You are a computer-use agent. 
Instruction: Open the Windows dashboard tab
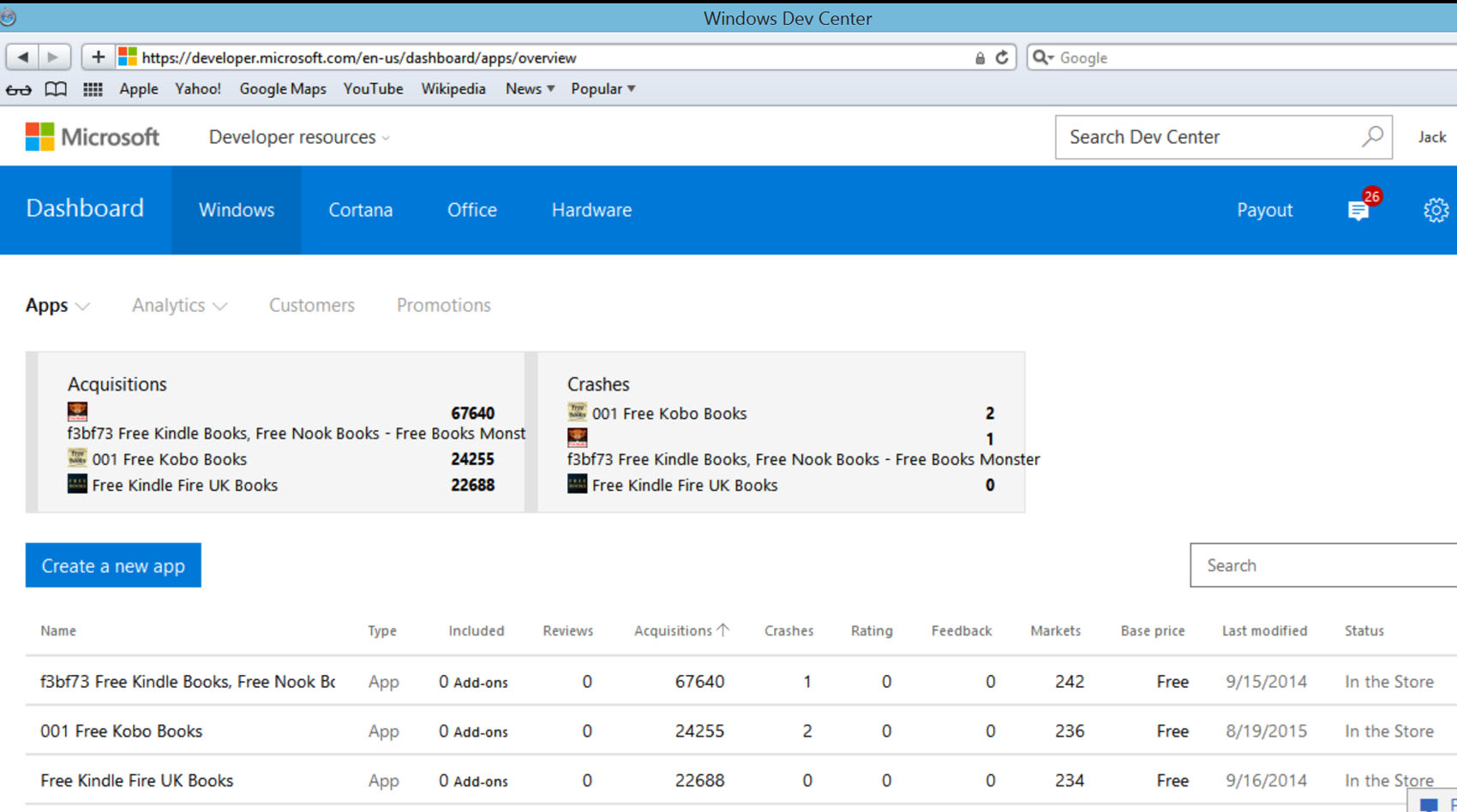237,210
